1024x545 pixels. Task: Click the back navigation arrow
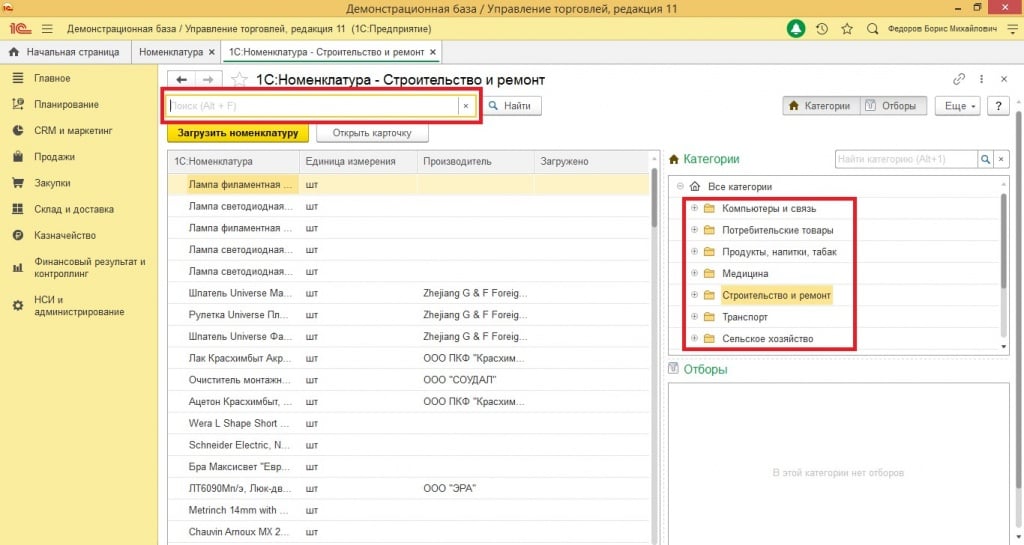tap(182, 79)
